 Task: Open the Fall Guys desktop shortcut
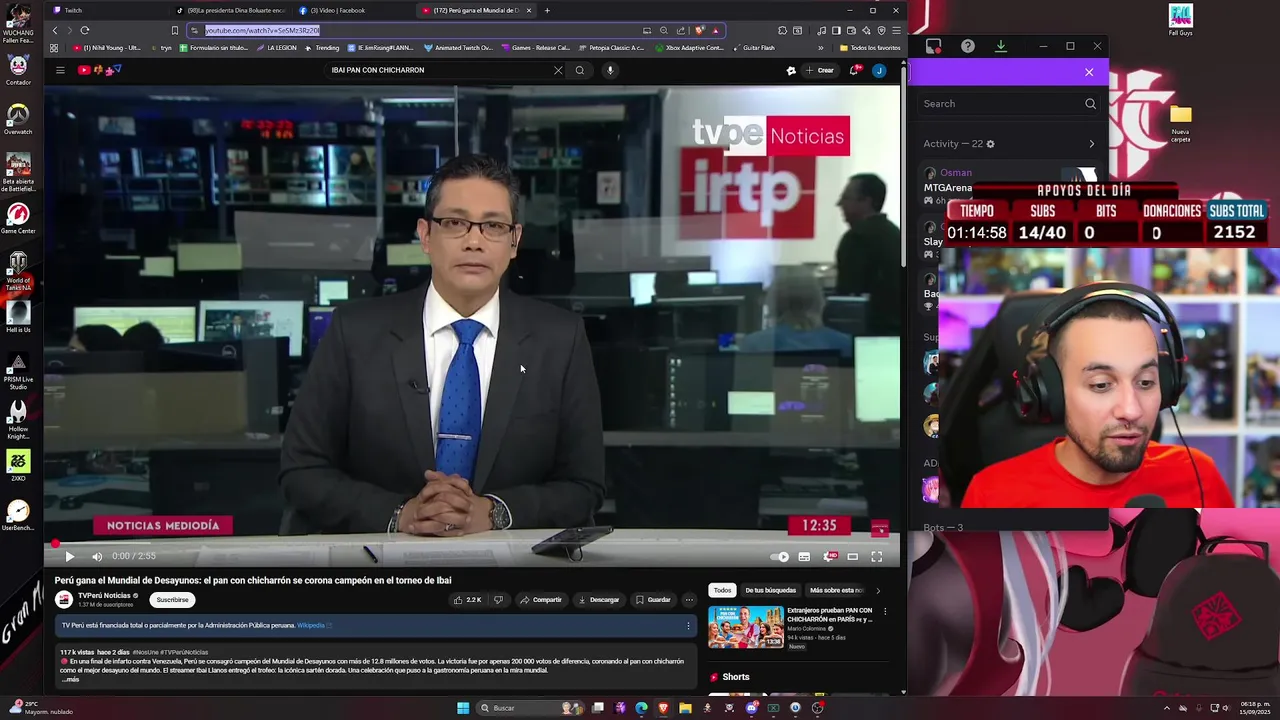[1181, 21]
